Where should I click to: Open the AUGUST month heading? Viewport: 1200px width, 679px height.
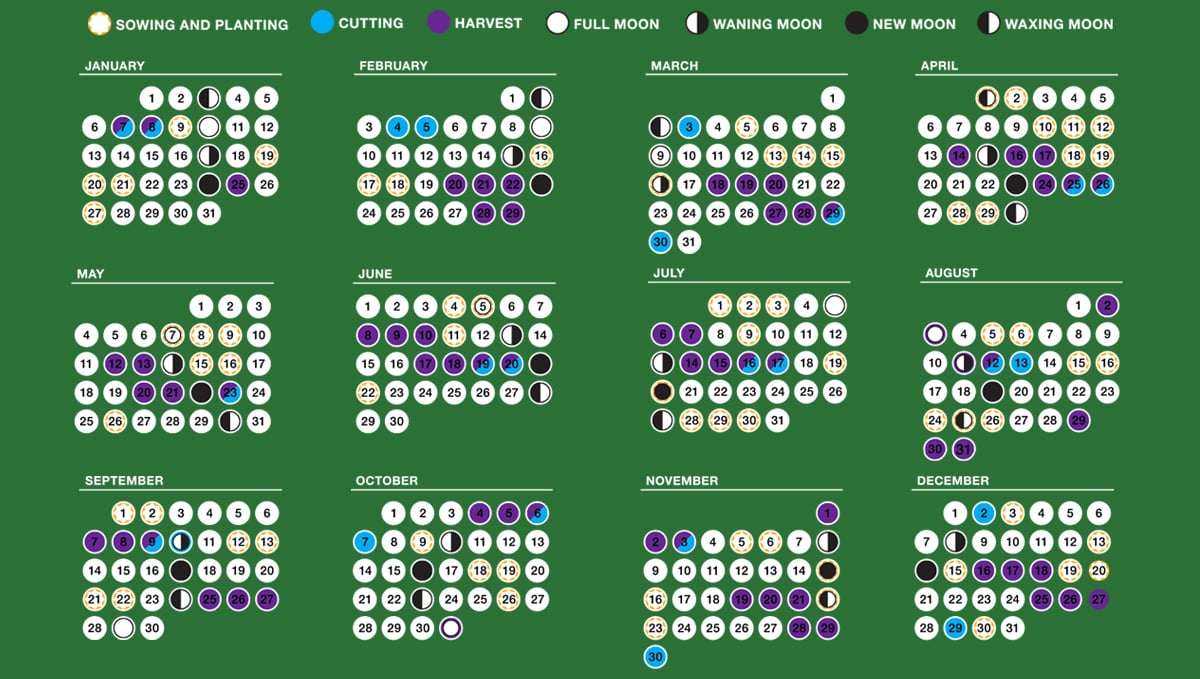coord(951,273)
